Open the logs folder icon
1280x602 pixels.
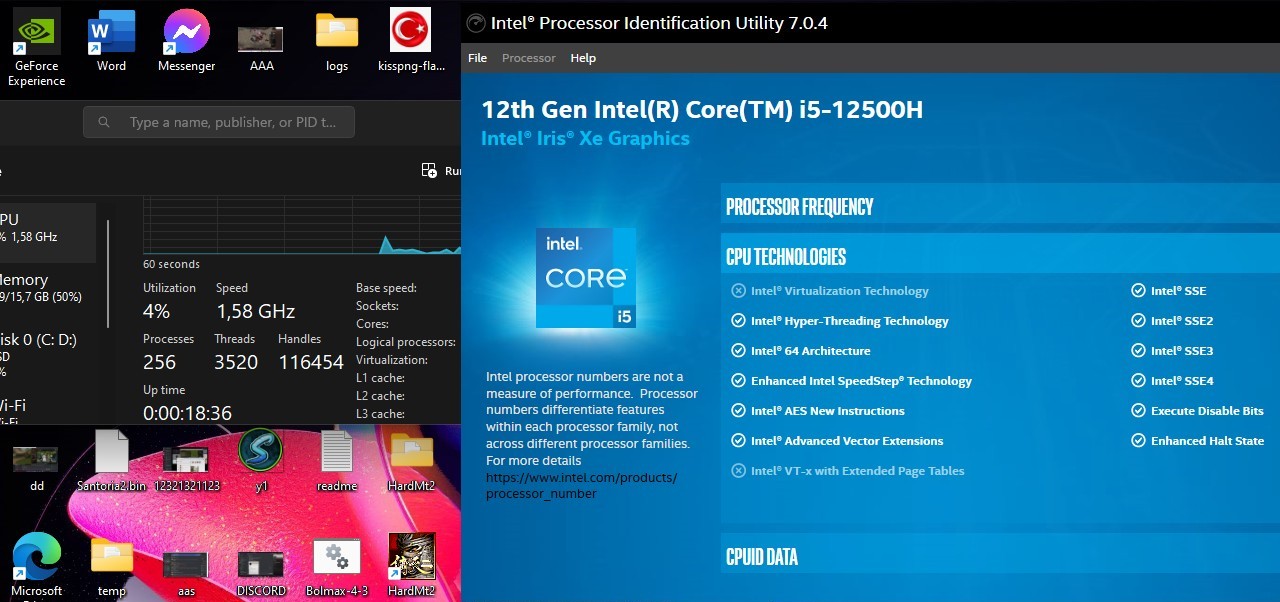point(337,31)
